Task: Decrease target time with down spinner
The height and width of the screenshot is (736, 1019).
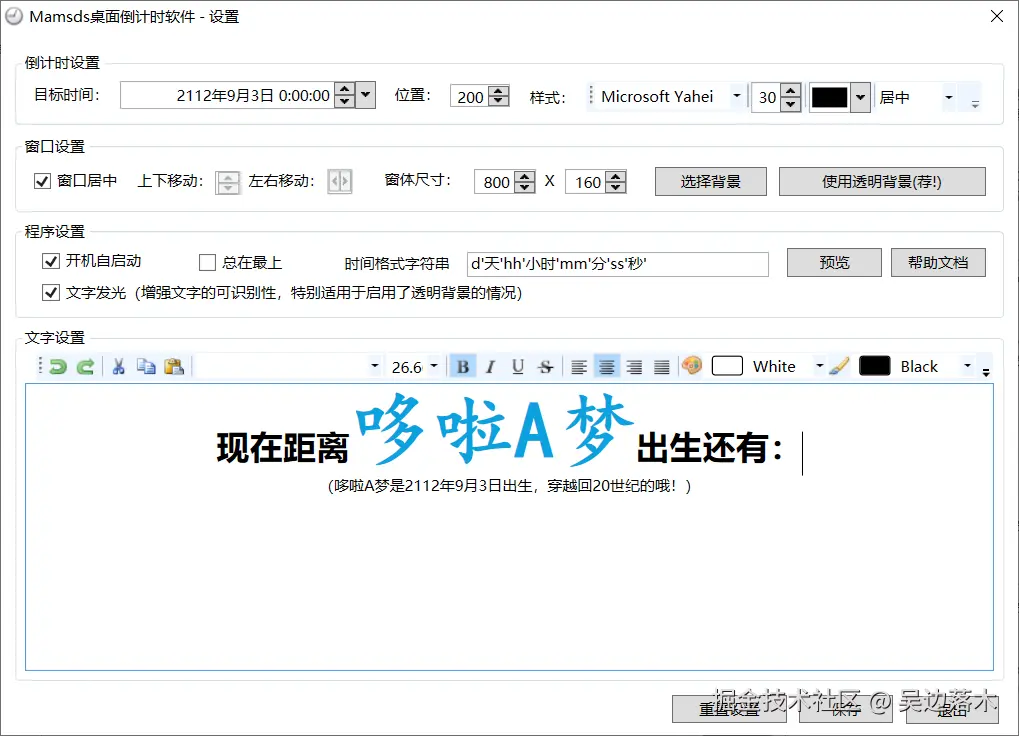Action: coord(345,101)
